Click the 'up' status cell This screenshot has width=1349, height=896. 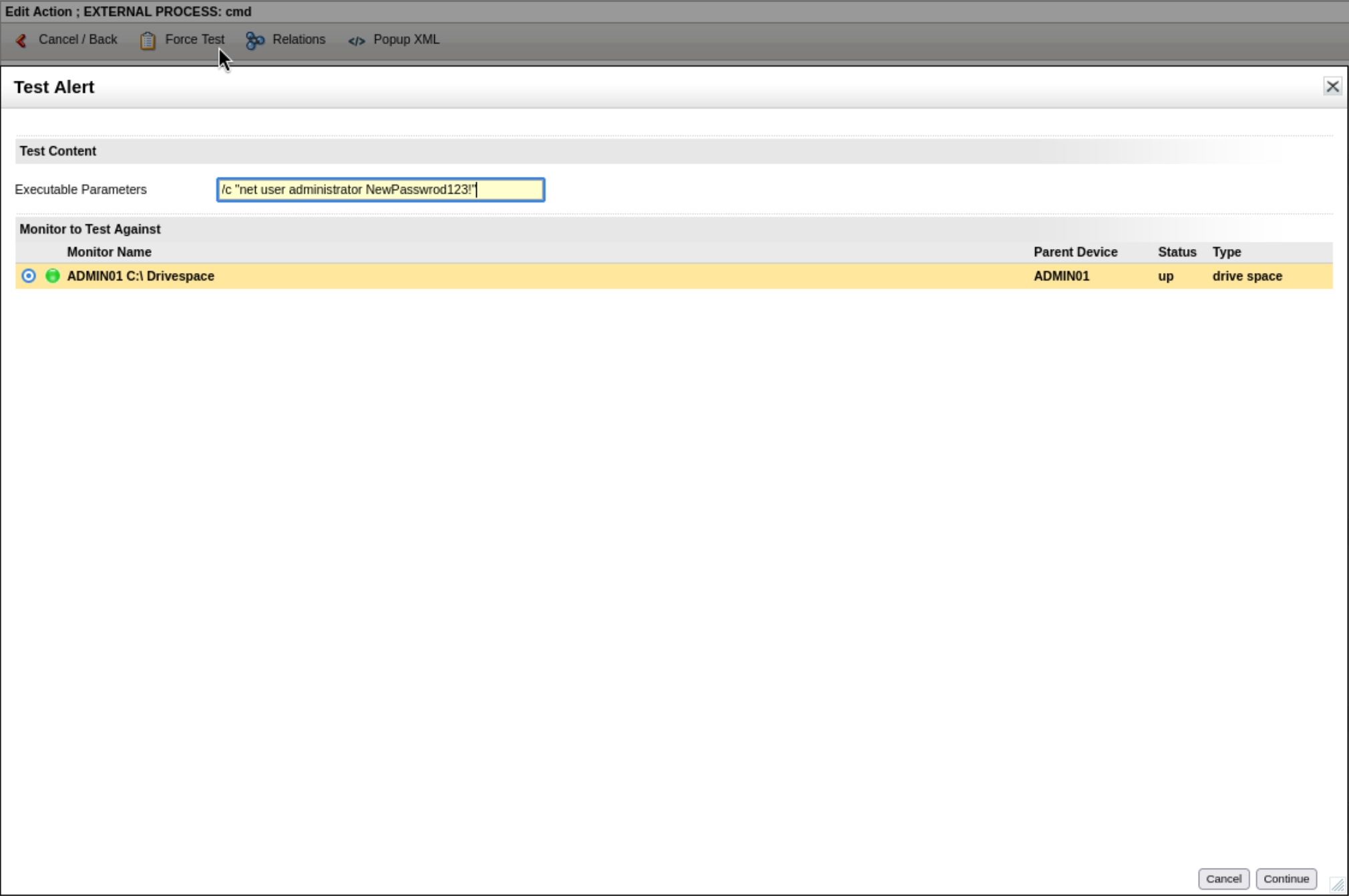click(x=1165, y=276)
